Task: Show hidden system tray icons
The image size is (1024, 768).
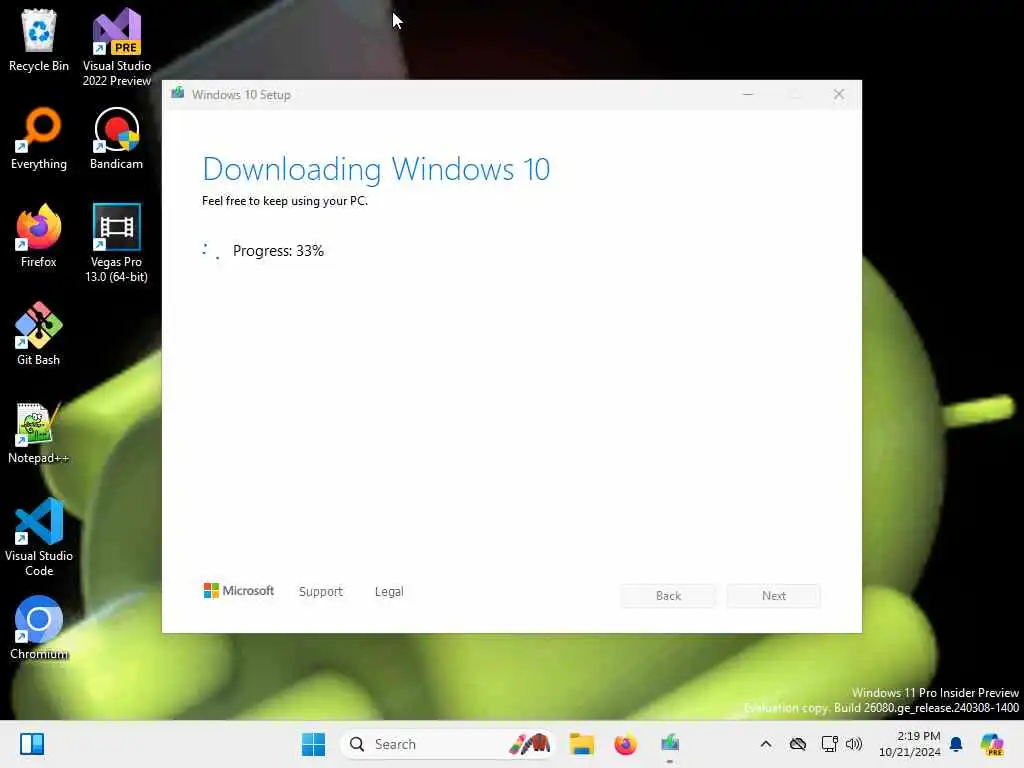Action: pyautogui.click(x=766, y=744)
